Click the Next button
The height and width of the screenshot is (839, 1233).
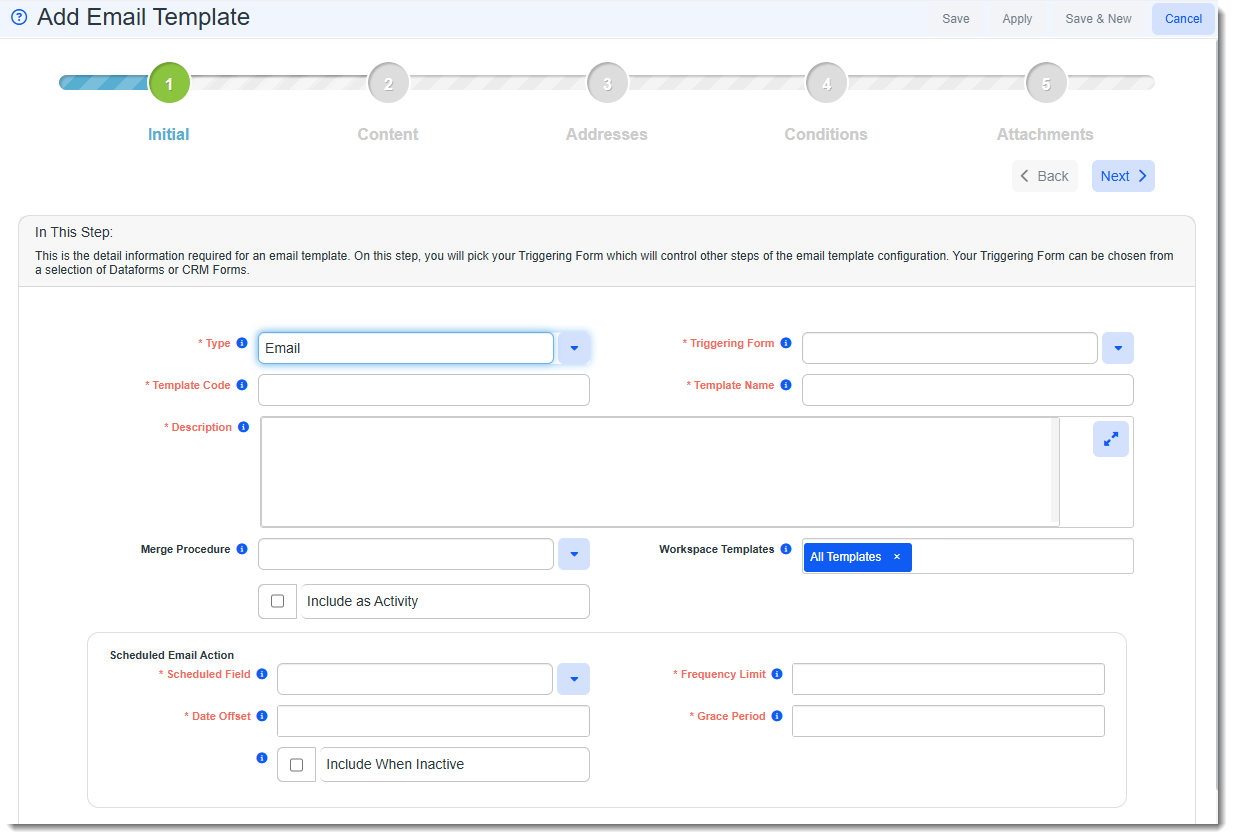(x=1122, y=176)
